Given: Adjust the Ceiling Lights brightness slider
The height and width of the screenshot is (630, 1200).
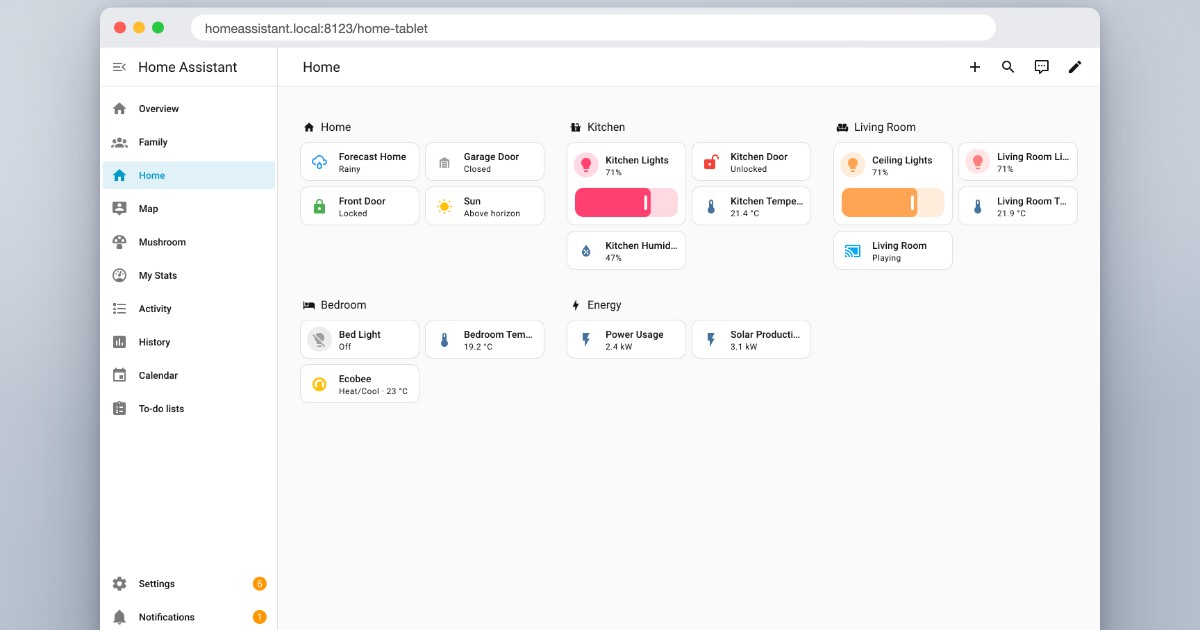Looking at the screenshot, I should pyautogui.click(x=893, y=203).
